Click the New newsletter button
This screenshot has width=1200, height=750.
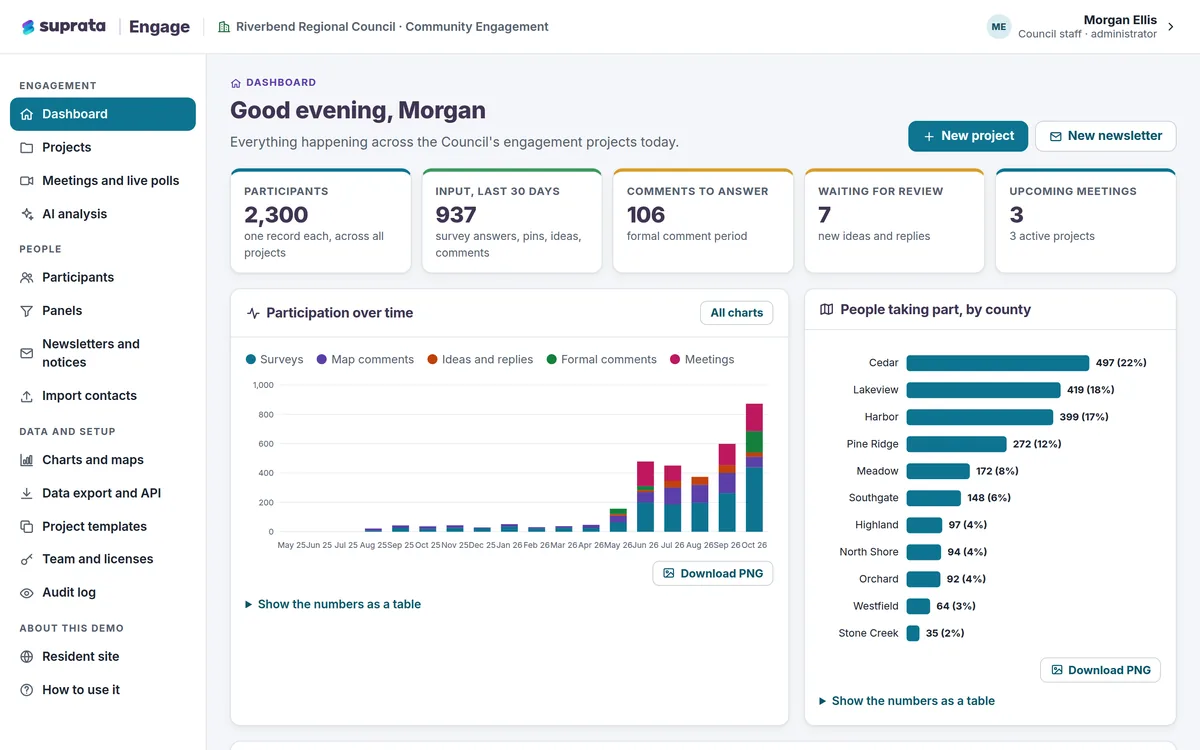[x=1105, y=136]
